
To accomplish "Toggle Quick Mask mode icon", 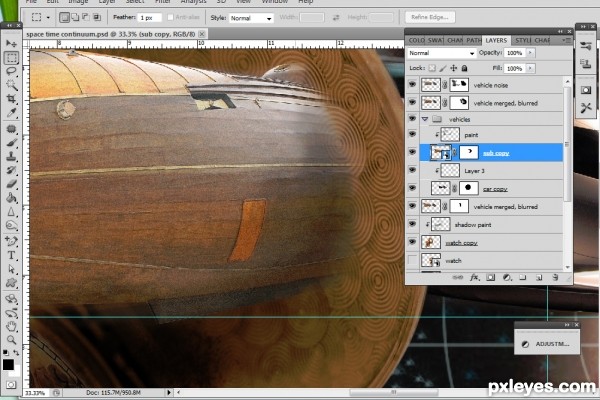I will click(11, 384).
